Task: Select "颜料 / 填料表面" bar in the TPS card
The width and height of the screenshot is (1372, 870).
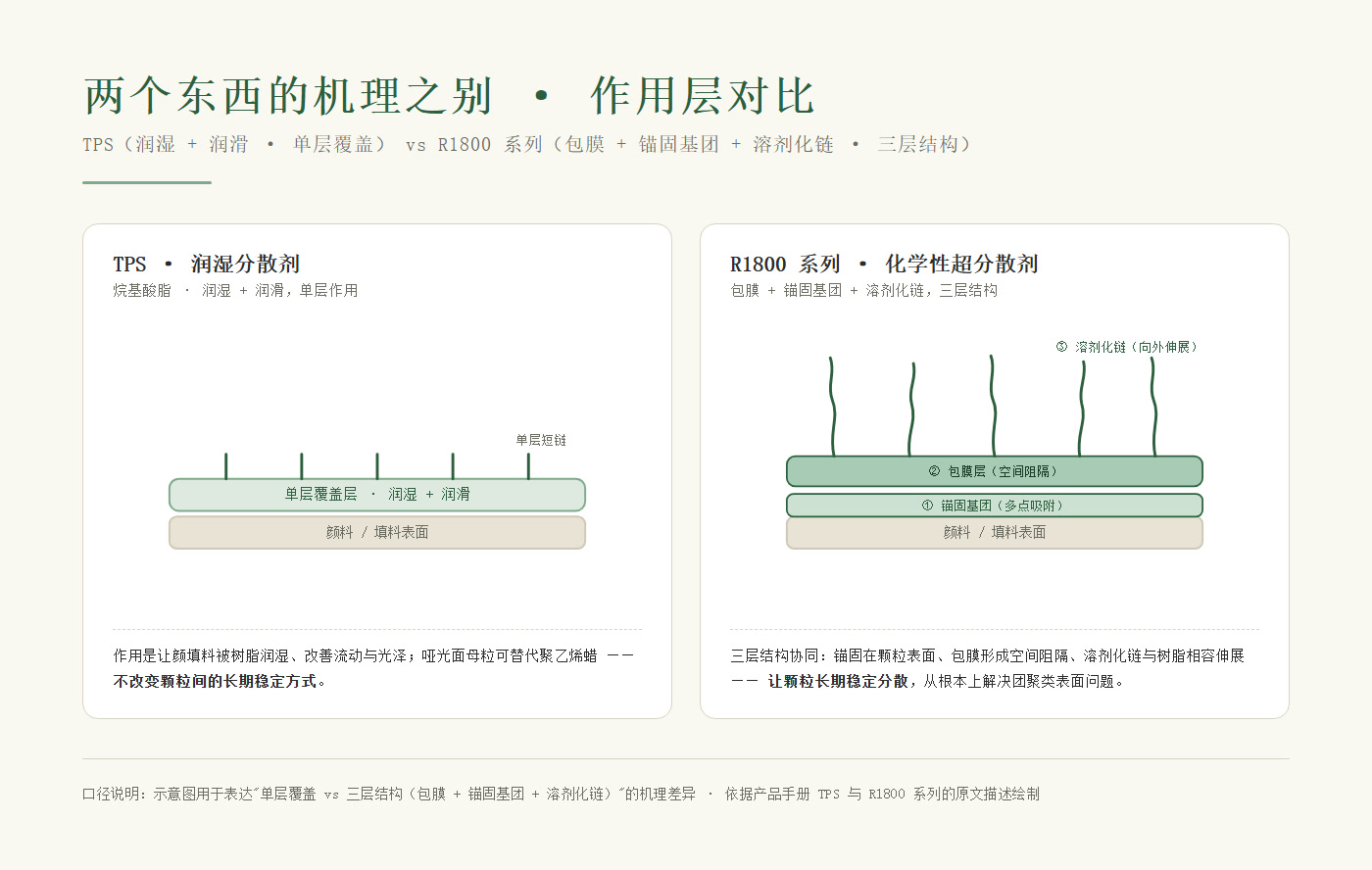Action: [377, 532]
